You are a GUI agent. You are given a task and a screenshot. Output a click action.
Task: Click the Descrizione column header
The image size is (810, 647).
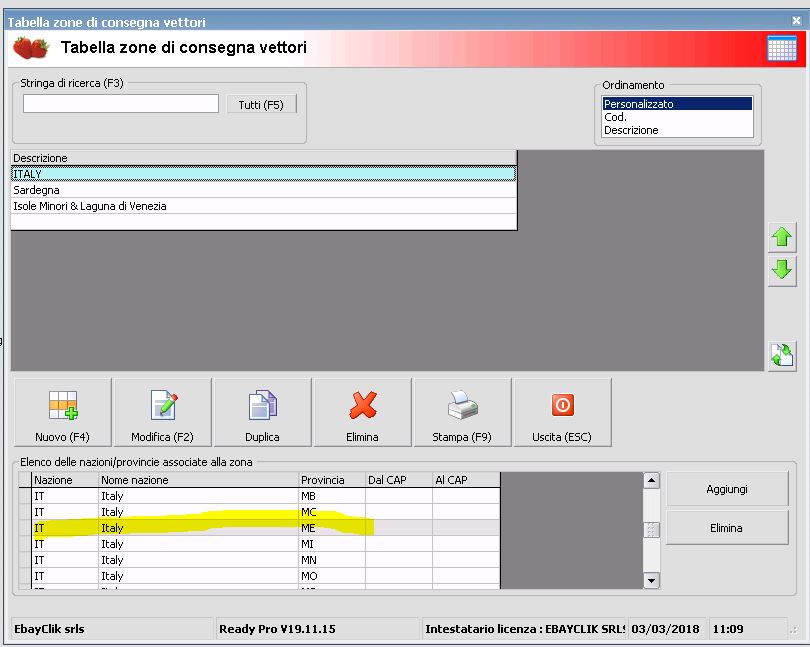click(x=263, y=158)
